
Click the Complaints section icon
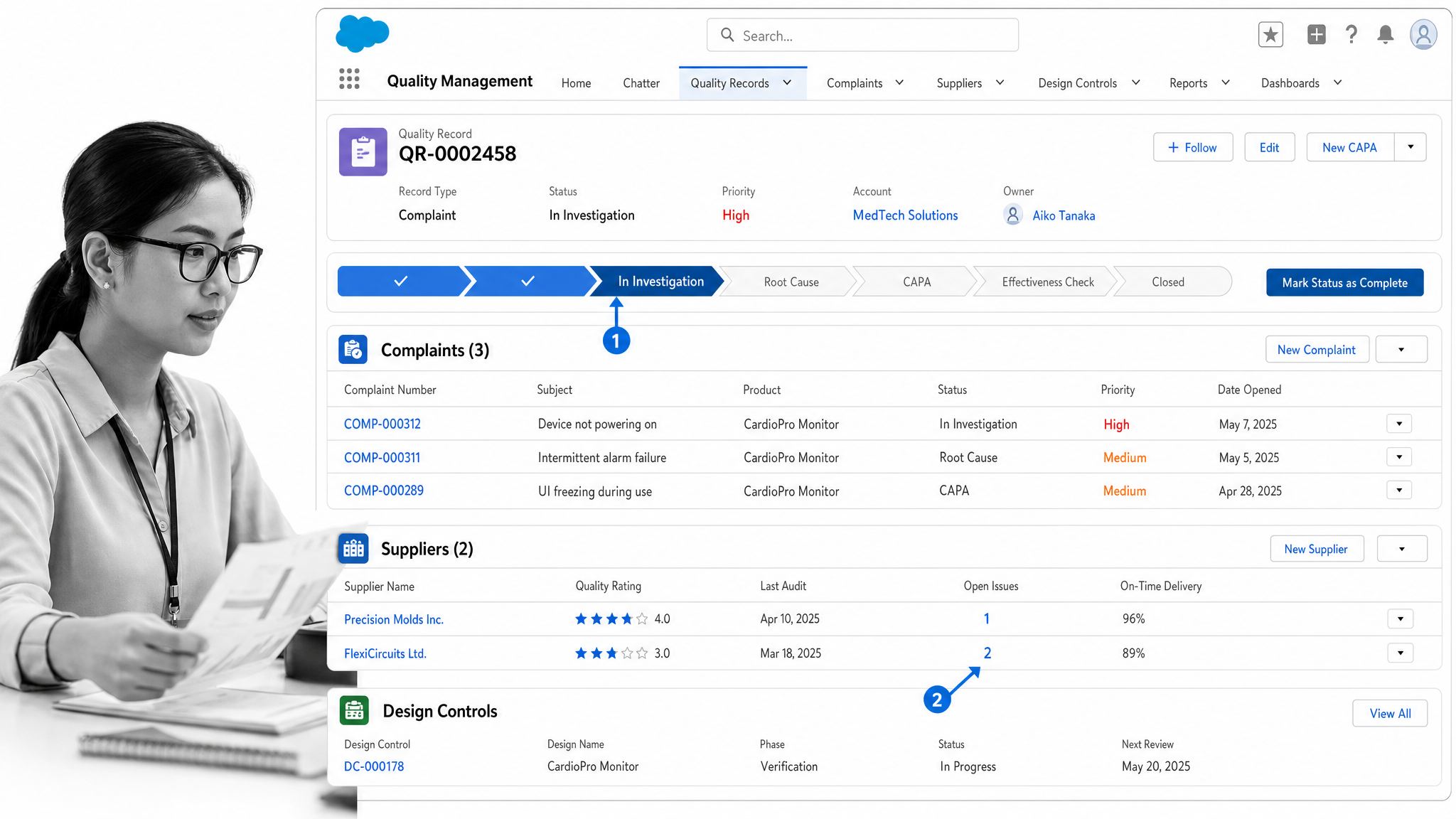[x=353, y=350]
